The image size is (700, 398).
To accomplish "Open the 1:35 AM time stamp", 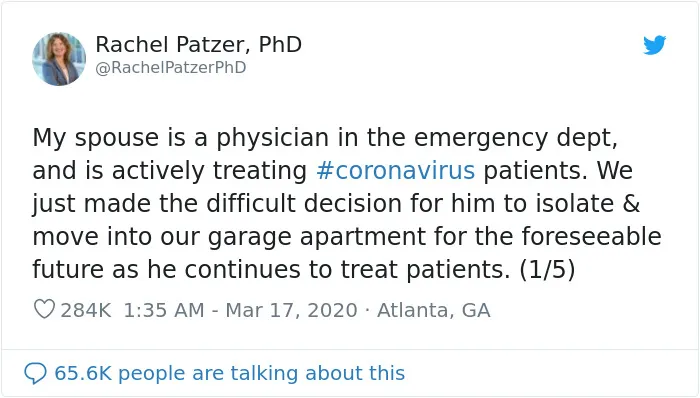I will click(x=164, y=310).
